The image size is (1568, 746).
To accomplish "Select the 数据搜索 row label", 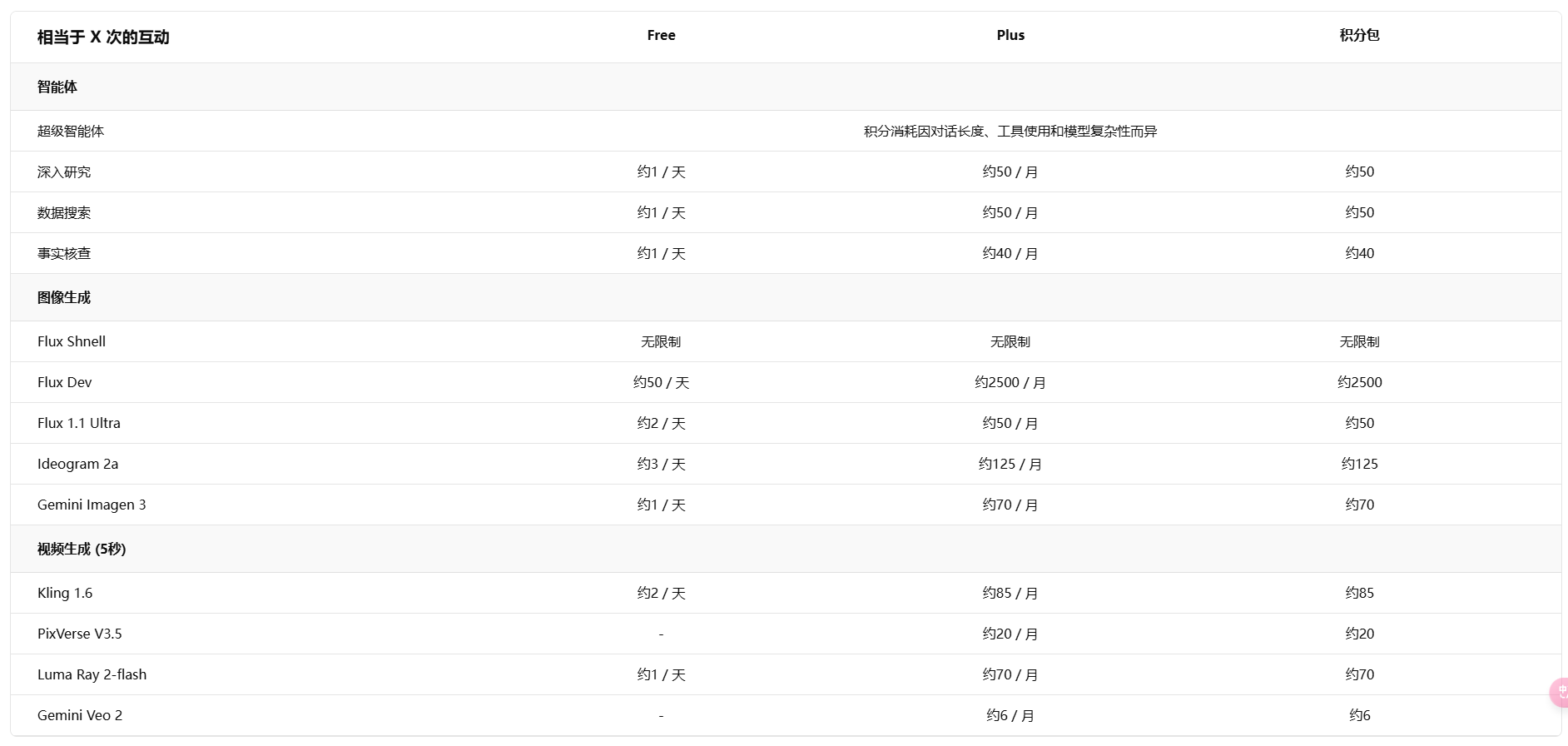I will click(x=64, y=212).
